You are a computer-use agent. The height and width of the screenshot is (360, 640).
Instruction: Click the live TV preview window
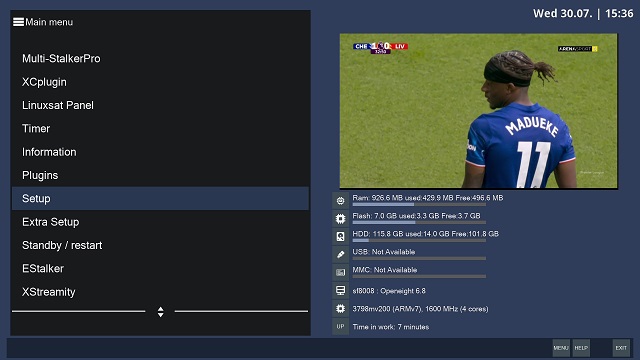[478, 111]
